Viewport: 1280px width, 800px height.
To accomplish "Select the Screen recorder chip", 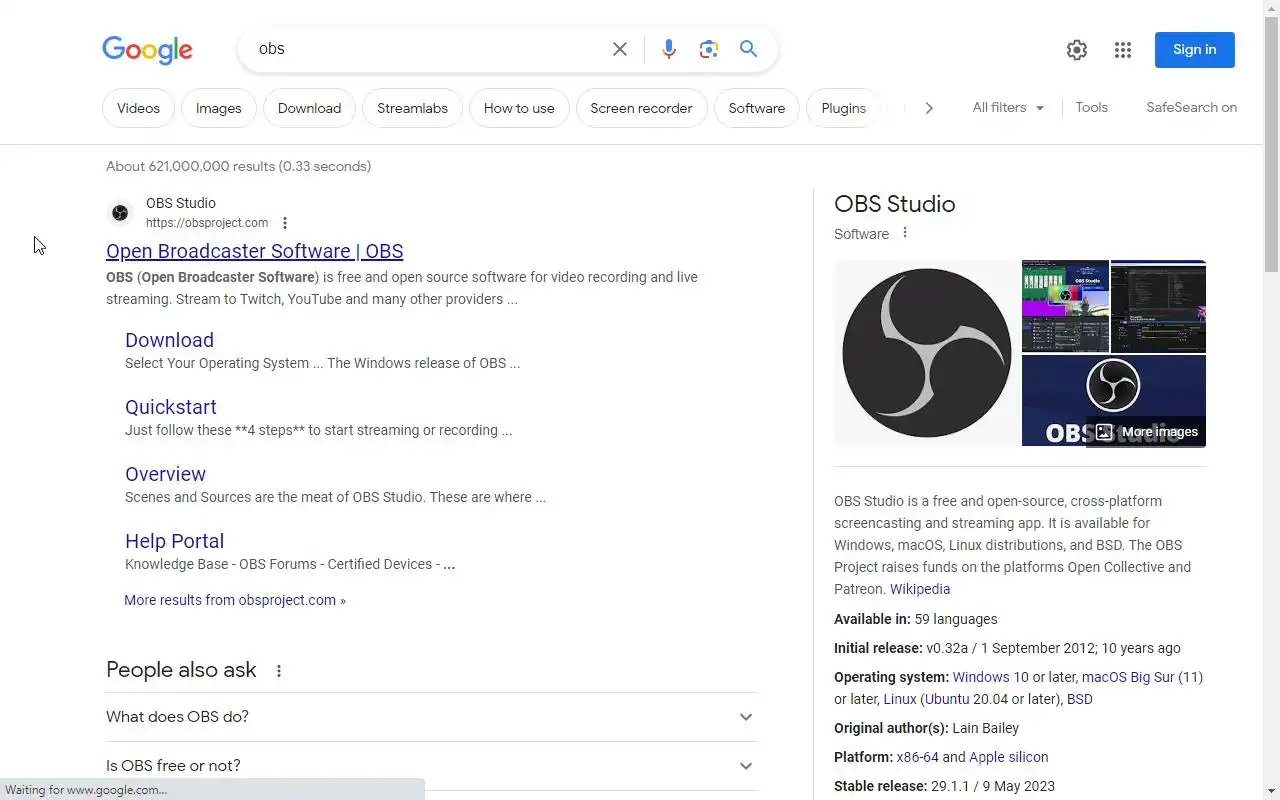I will [x=642, y=108].
